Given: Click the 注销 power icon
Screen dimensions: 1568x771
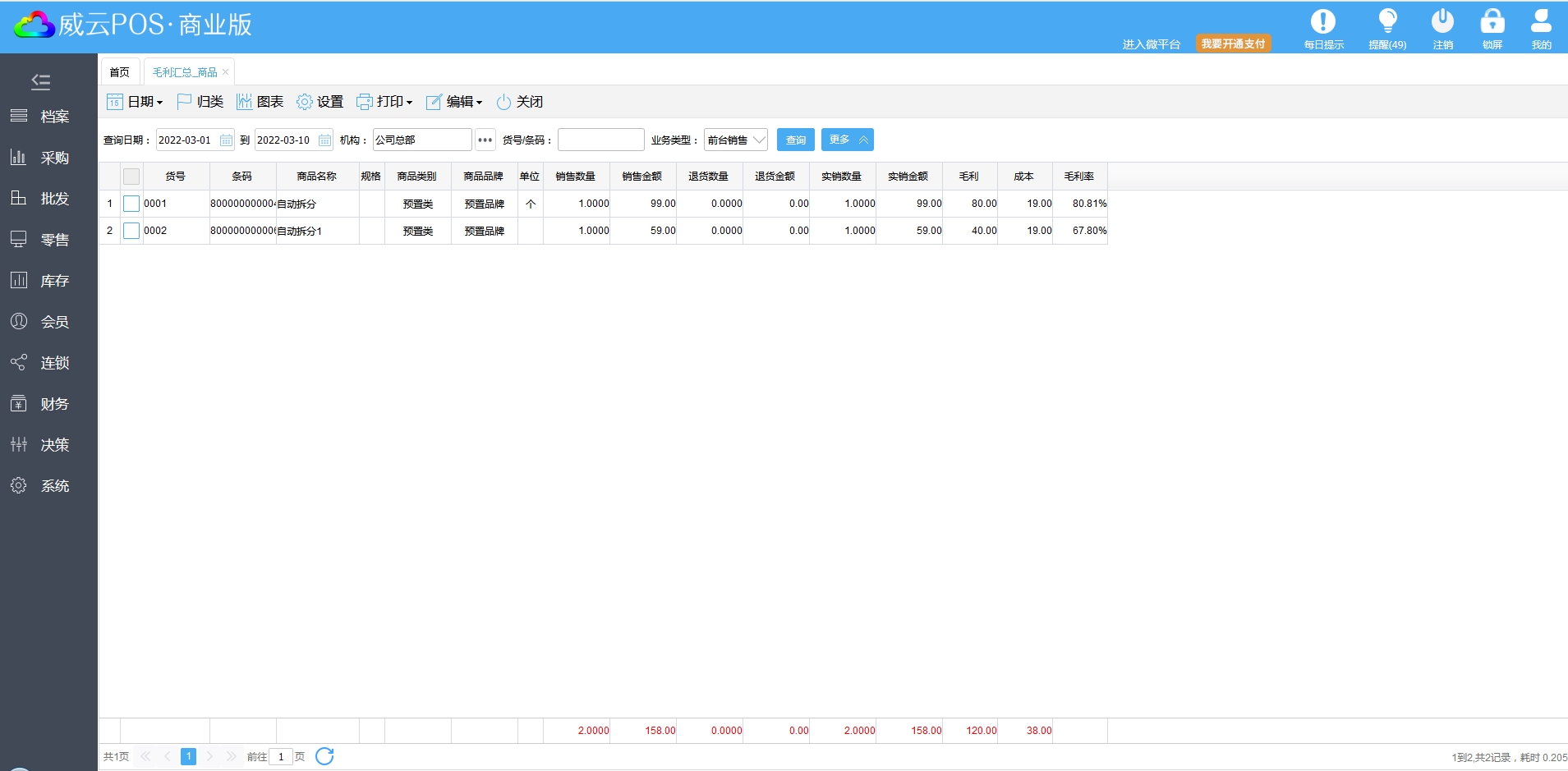Looking at the screenshot, I should 1442,22.
